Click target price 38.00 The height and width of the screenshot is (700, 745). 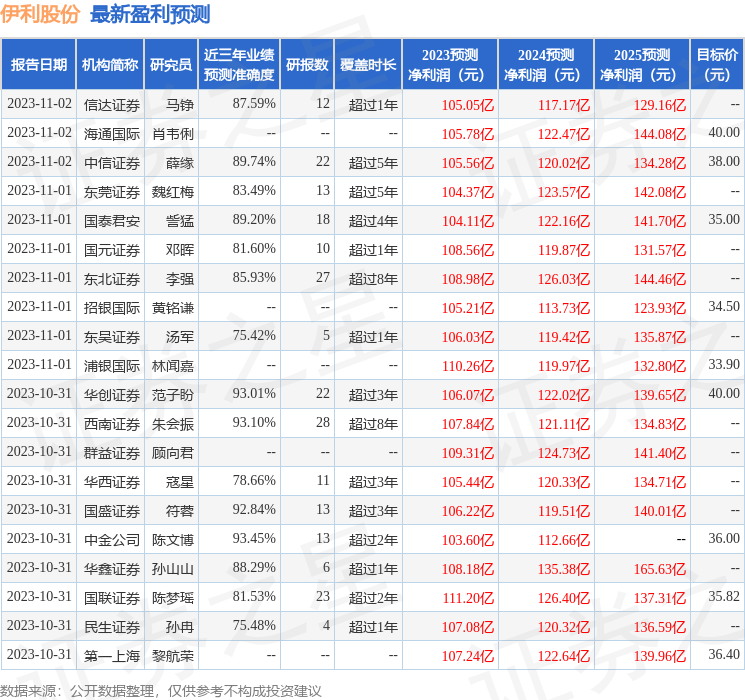(724, 161)
